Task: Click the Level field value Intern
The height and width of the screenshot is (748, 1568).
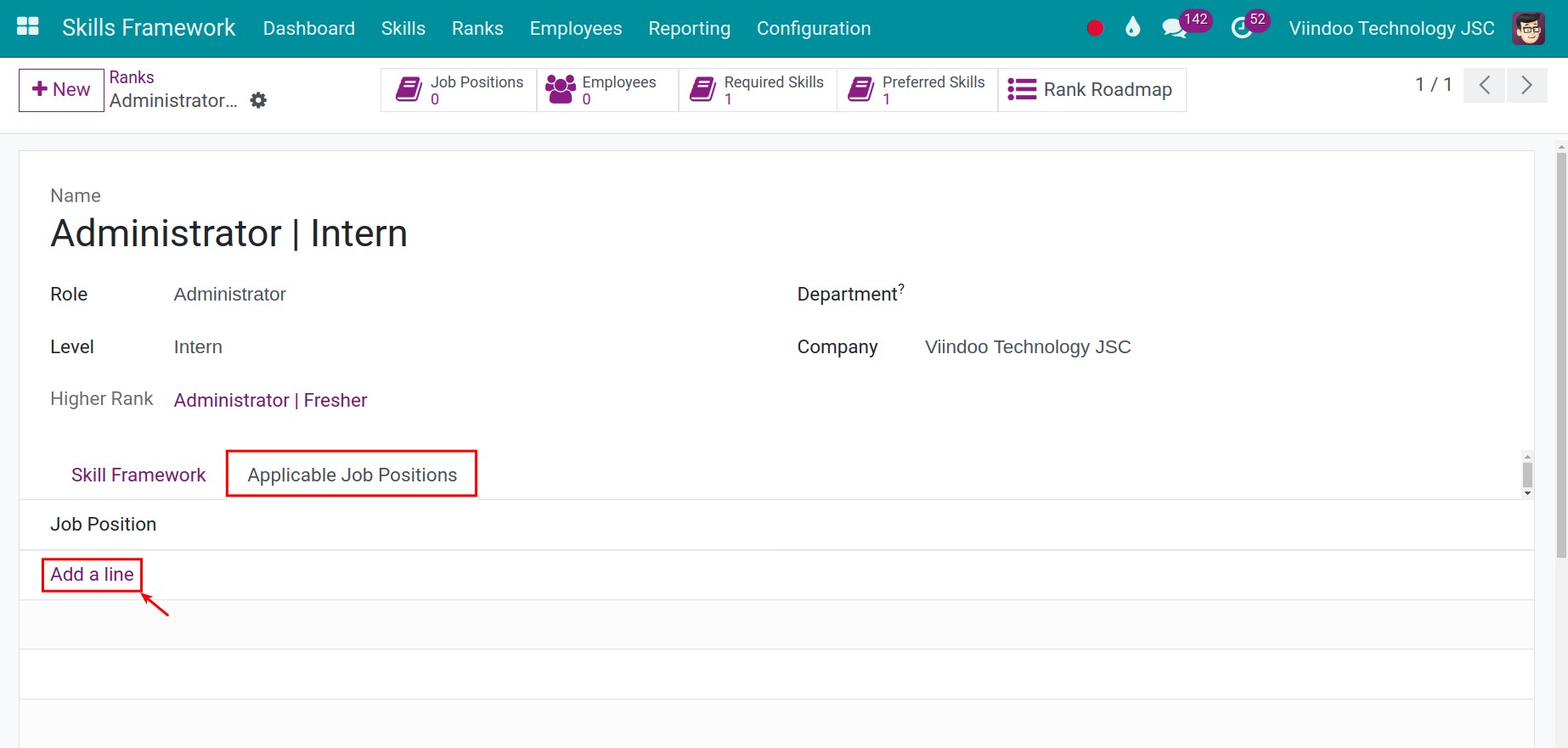Action: coord(198,347)
